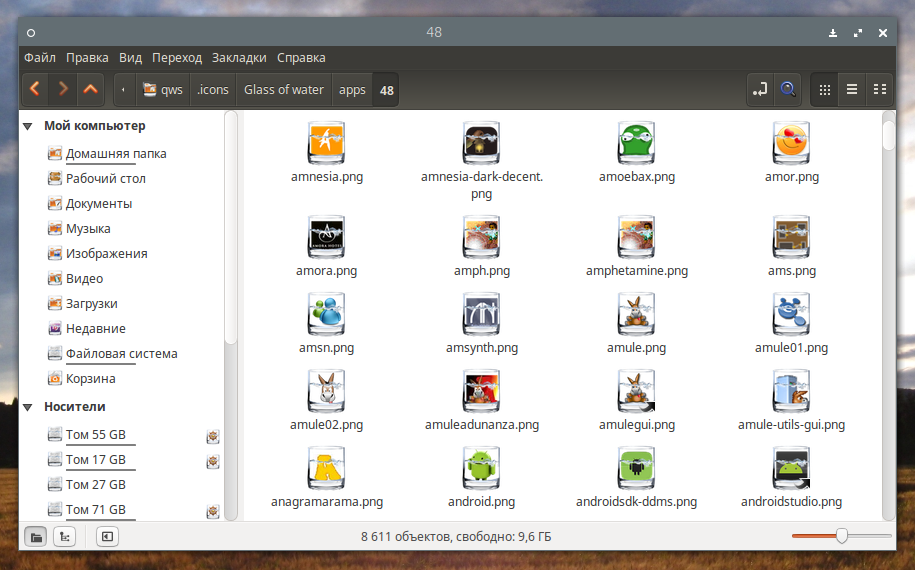Collapse the Носители section
Viewport: 915px width, 570px height.
27,407
